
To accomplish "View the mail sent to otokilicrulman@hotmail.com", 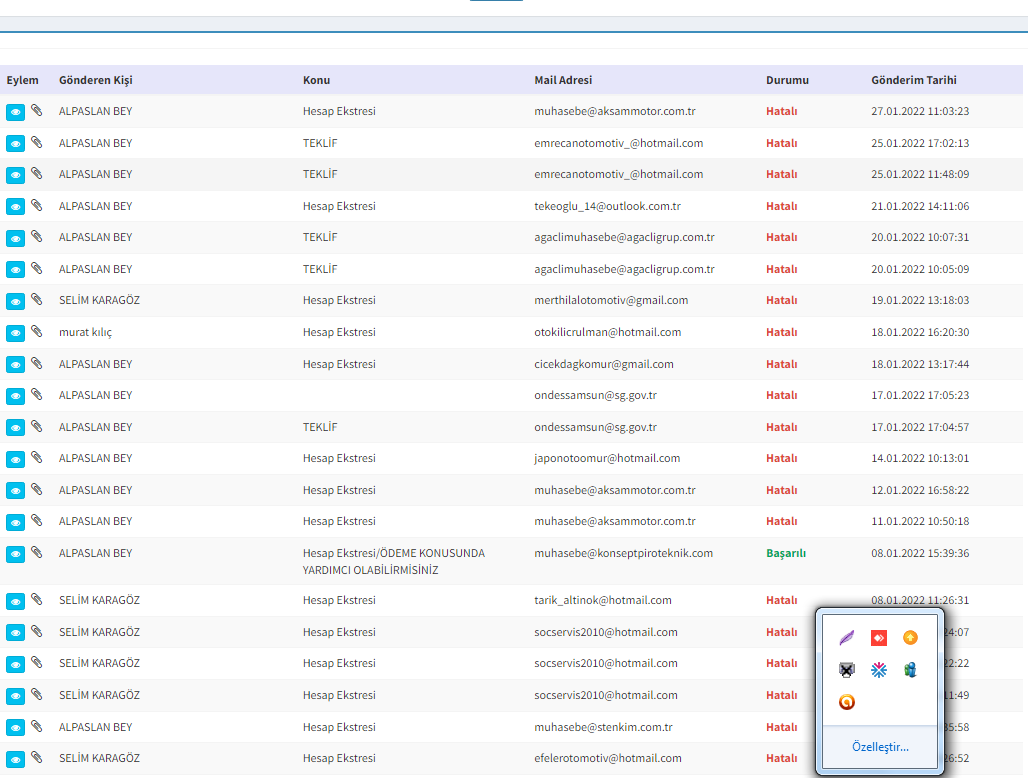I will [x=15, y=333].
